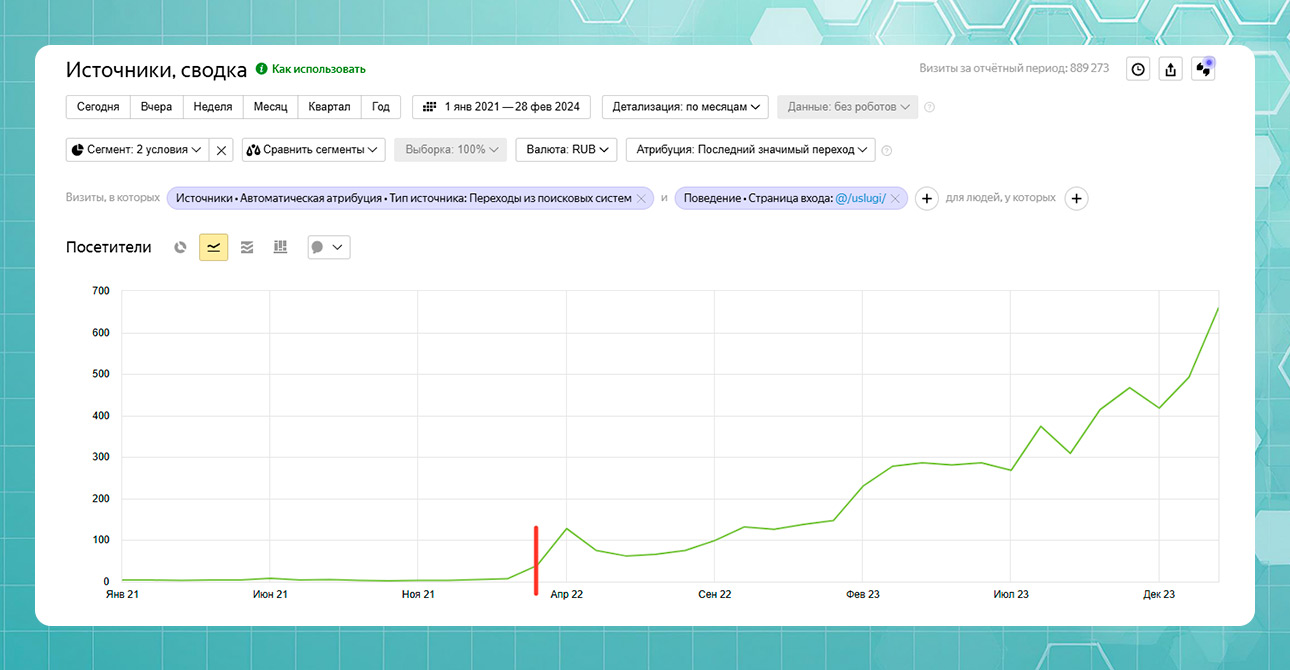Remove the /uslugi/ entry page filter

(x=895, y=198)
